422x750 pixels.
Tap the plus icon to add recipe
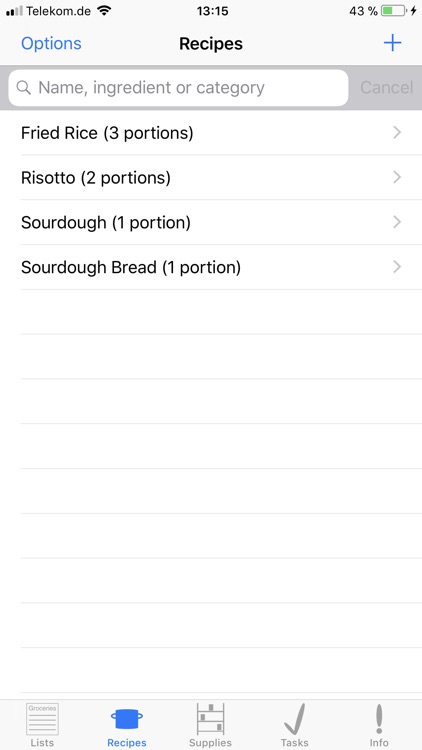pyautogui.click(x=392, y=44)
